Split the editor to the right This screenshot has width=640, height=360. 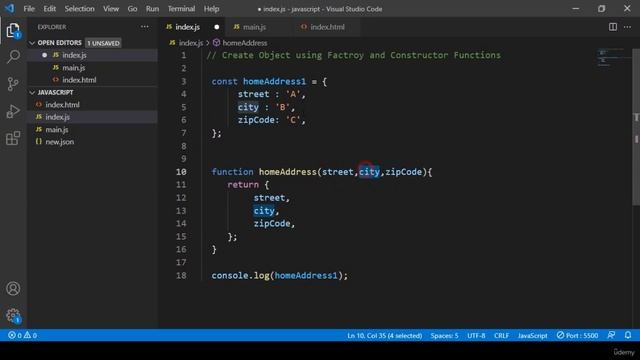(x=613, y=27)
